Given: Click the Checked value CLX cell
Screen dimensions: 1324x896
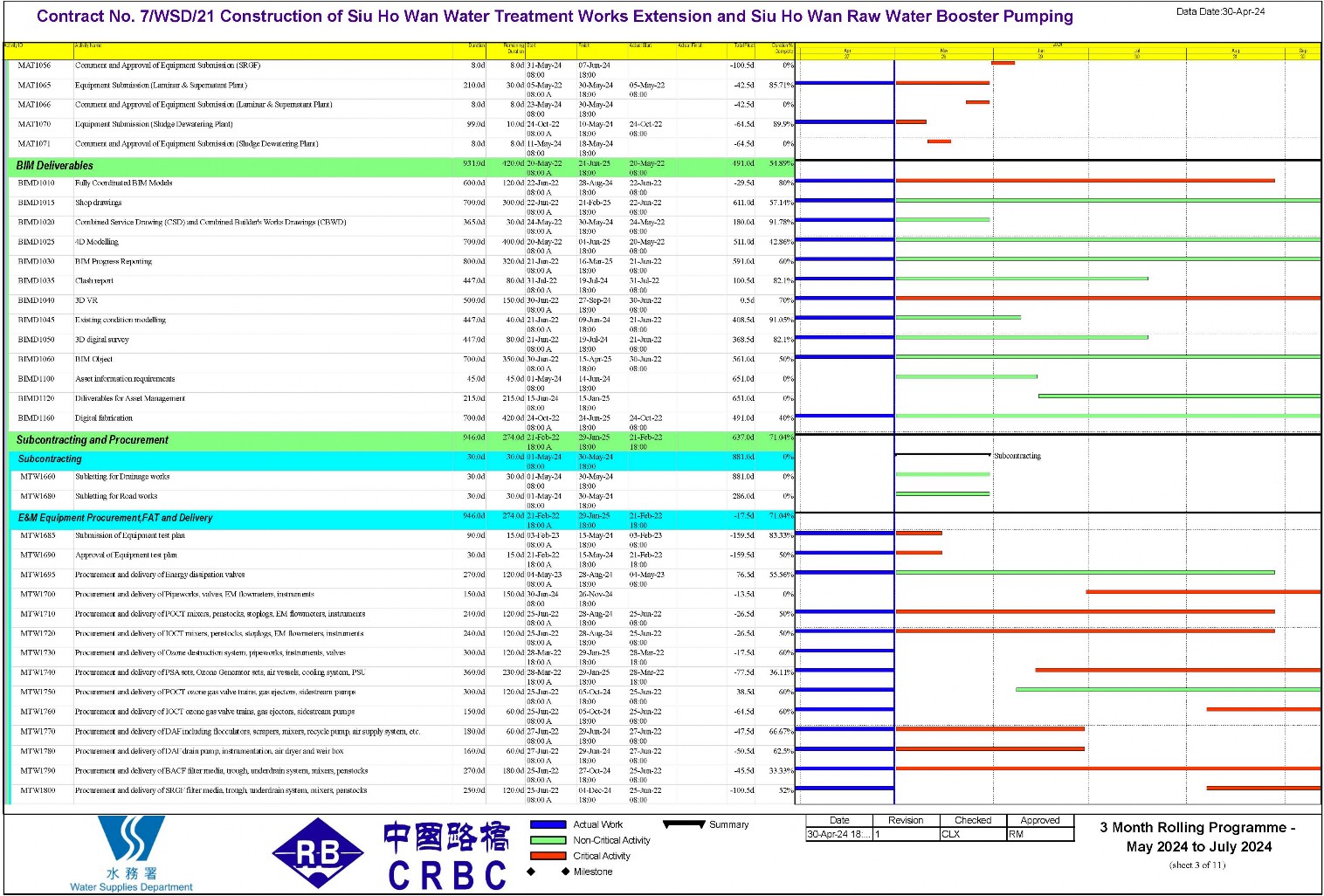Looking at the screenshot, I should [x=973, y=834].
